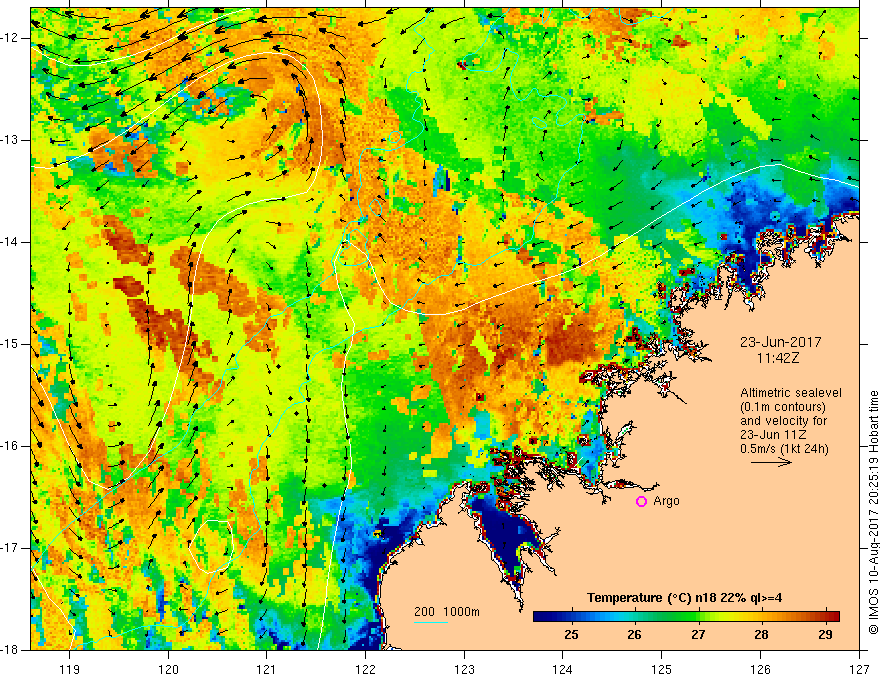Screen dimensions: 880x680
Task: Click the longitude 125 axis label
Action: [x=662, y=669]
